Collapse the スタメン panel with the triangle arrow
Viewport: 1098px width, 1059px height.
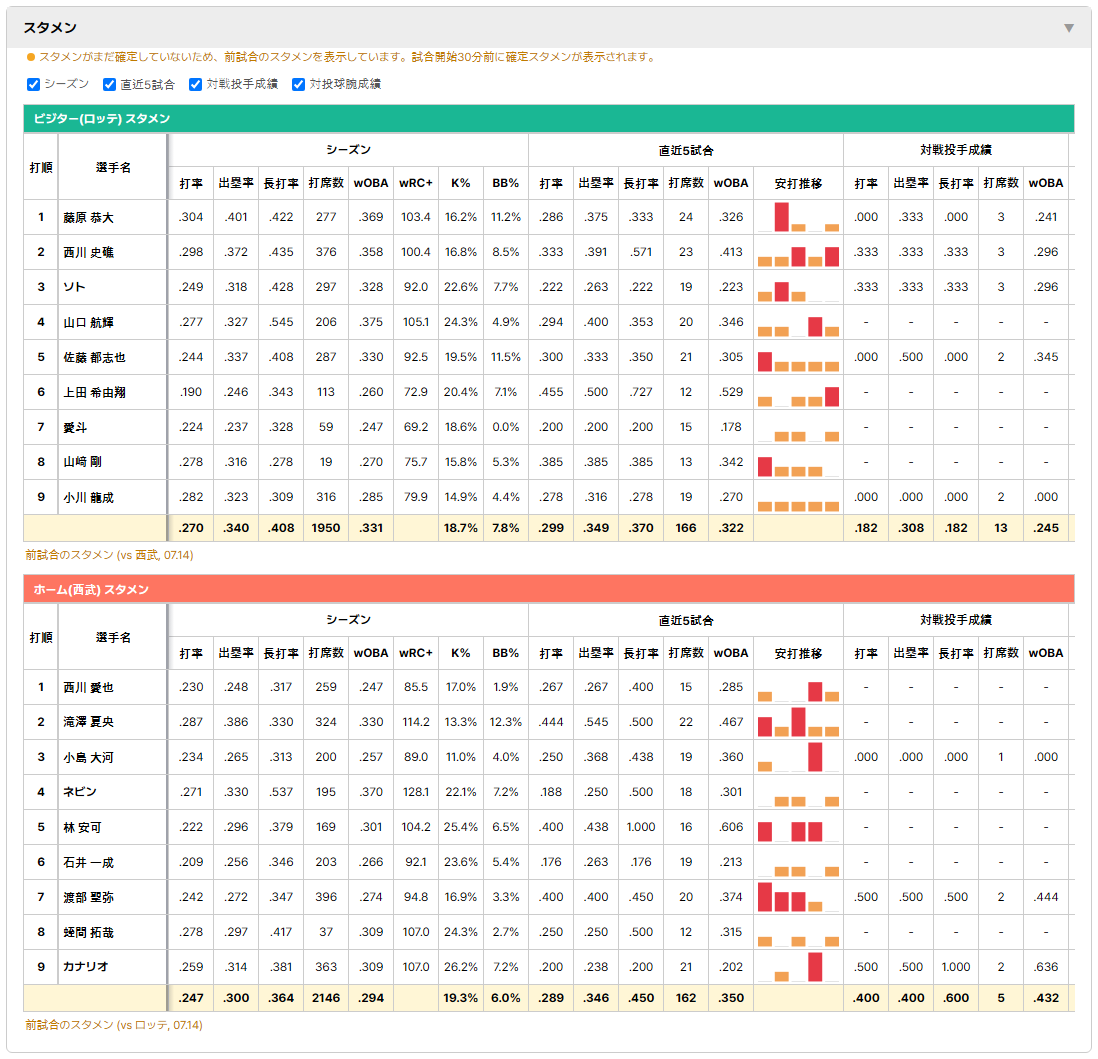[1069, 28]
